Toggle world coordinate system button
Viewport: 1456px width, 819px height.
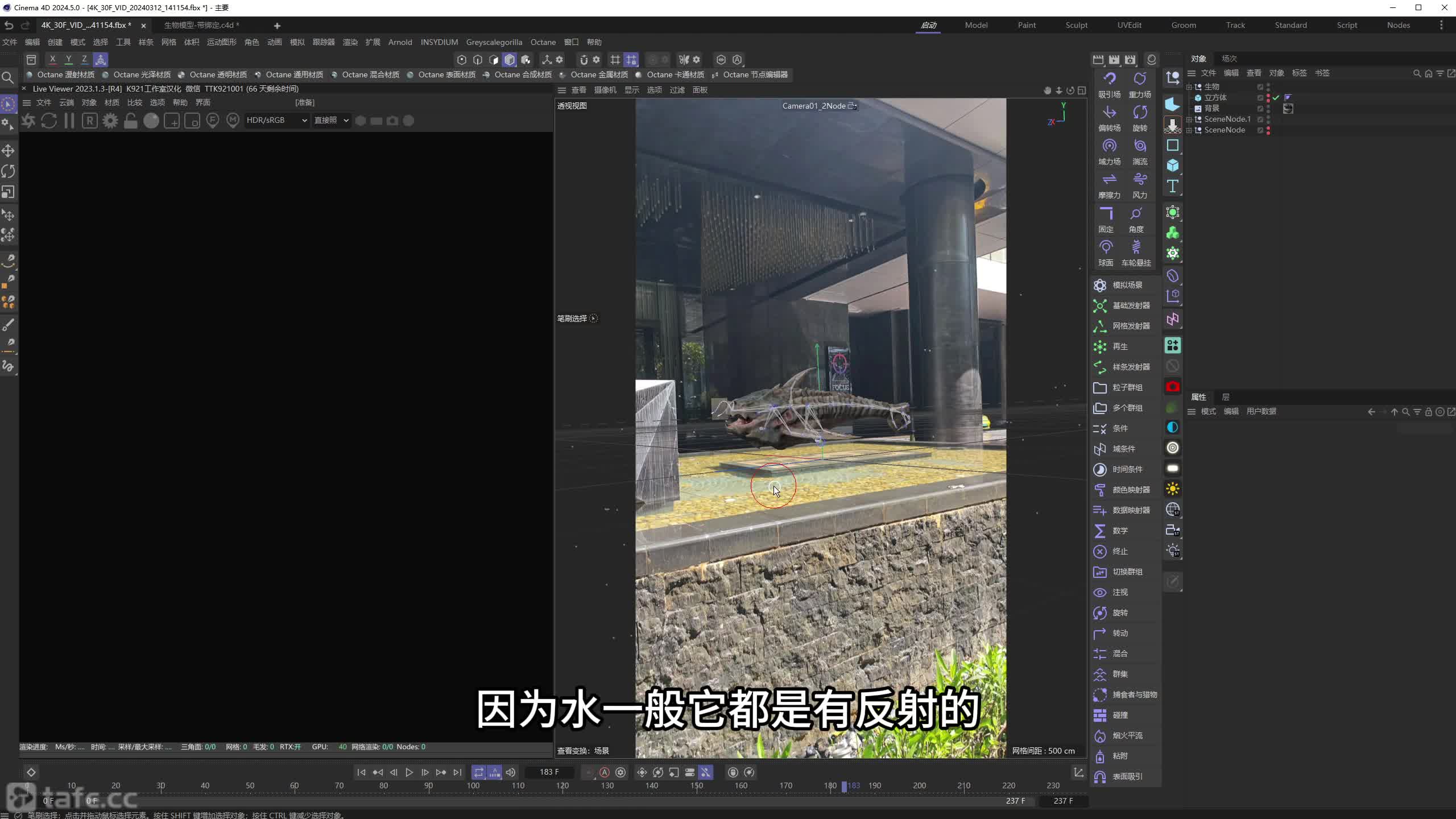(x=100, y=59)
